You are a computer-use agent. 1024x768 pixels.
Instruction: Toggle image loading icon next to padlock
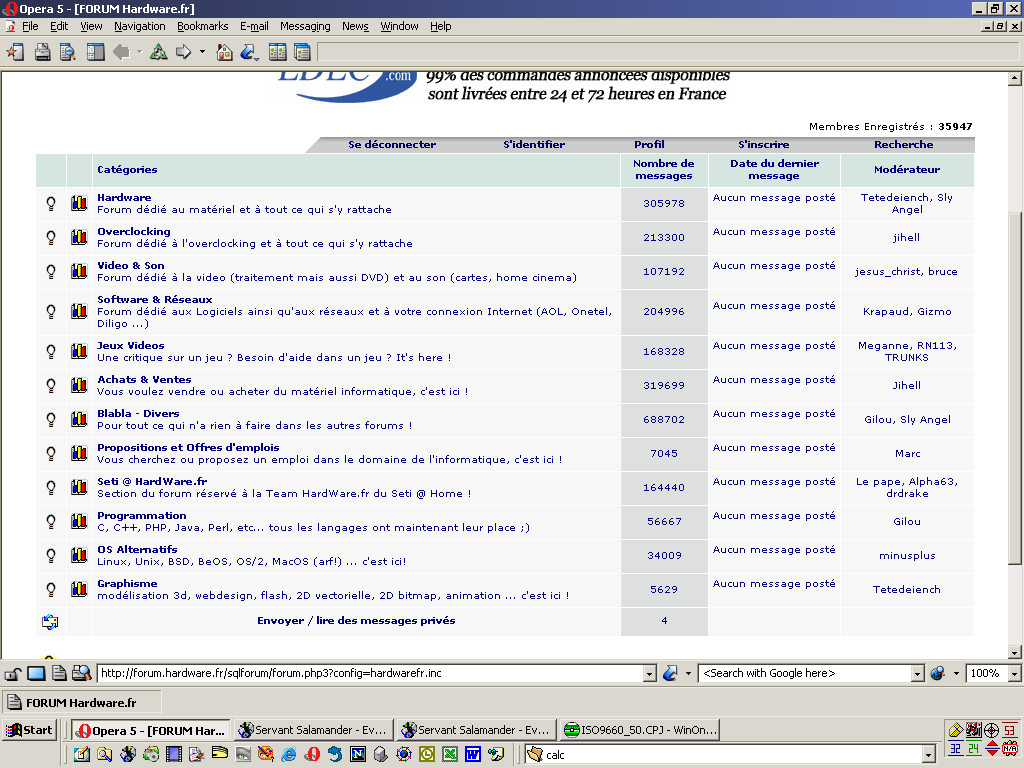(x=36, y=674)
